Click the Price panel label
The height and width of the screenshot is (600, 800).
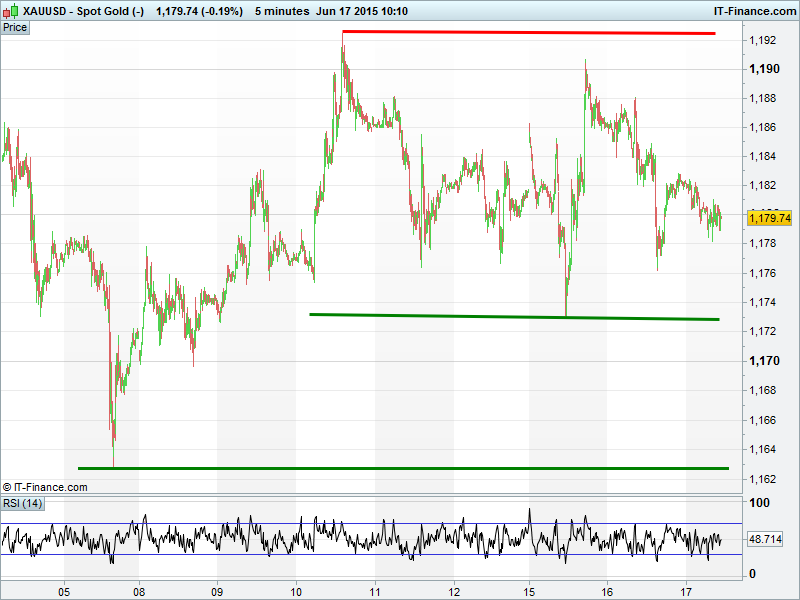tap(15, 27)
